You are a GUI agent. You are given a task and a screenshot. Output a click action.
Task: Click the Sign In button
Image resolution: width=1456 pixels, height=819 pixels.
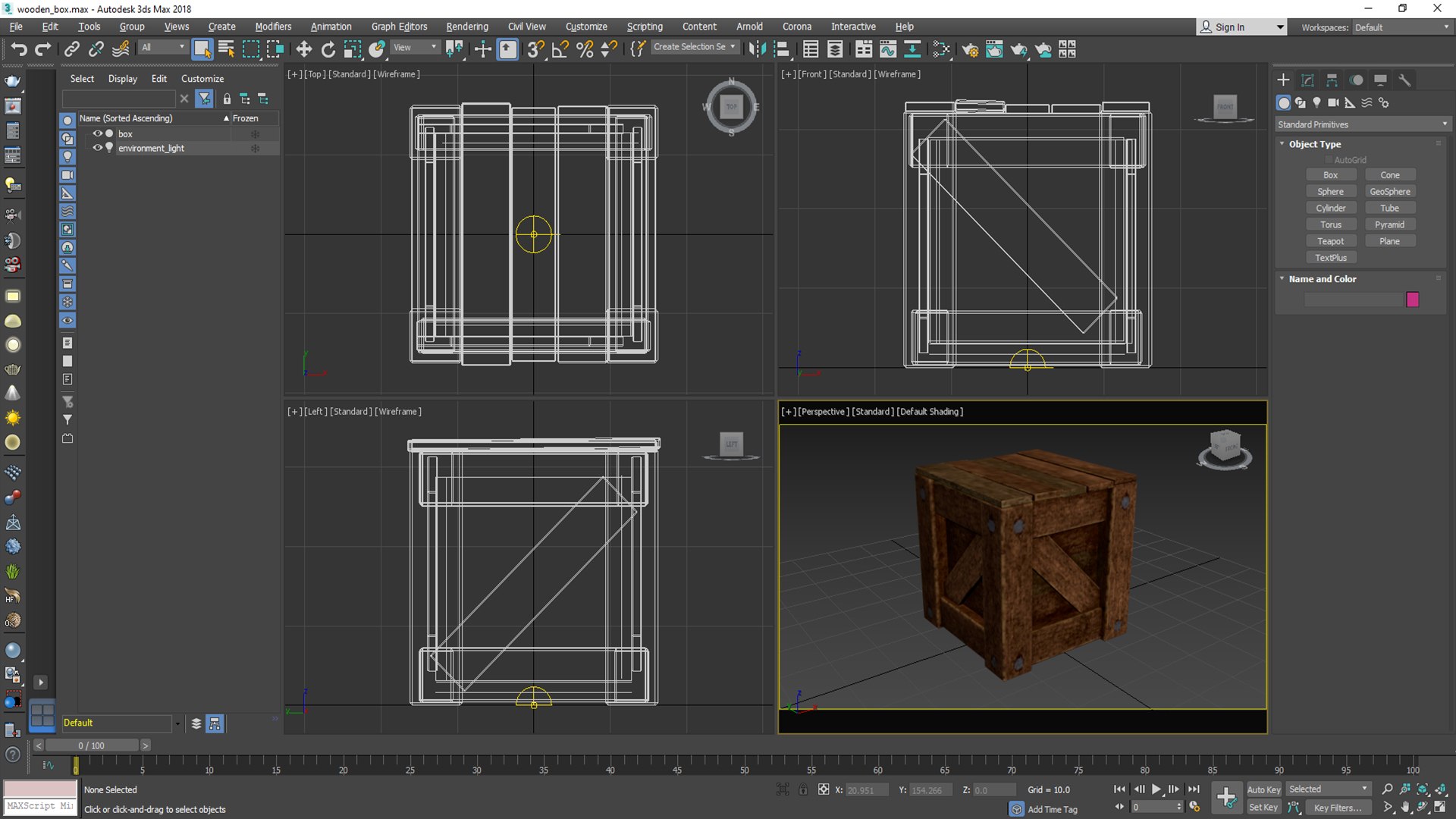tap(1241, 27)
